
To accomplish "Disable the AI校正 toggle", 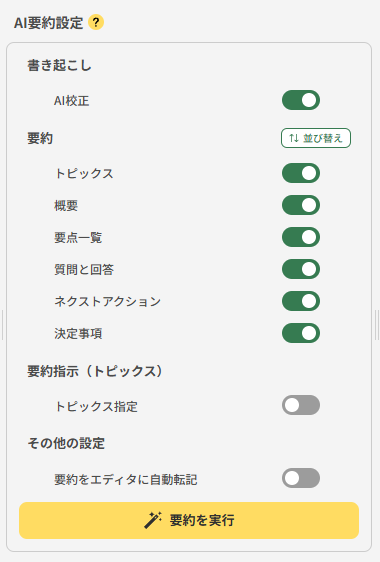I will pyautogui.click(x=301, y=100).
